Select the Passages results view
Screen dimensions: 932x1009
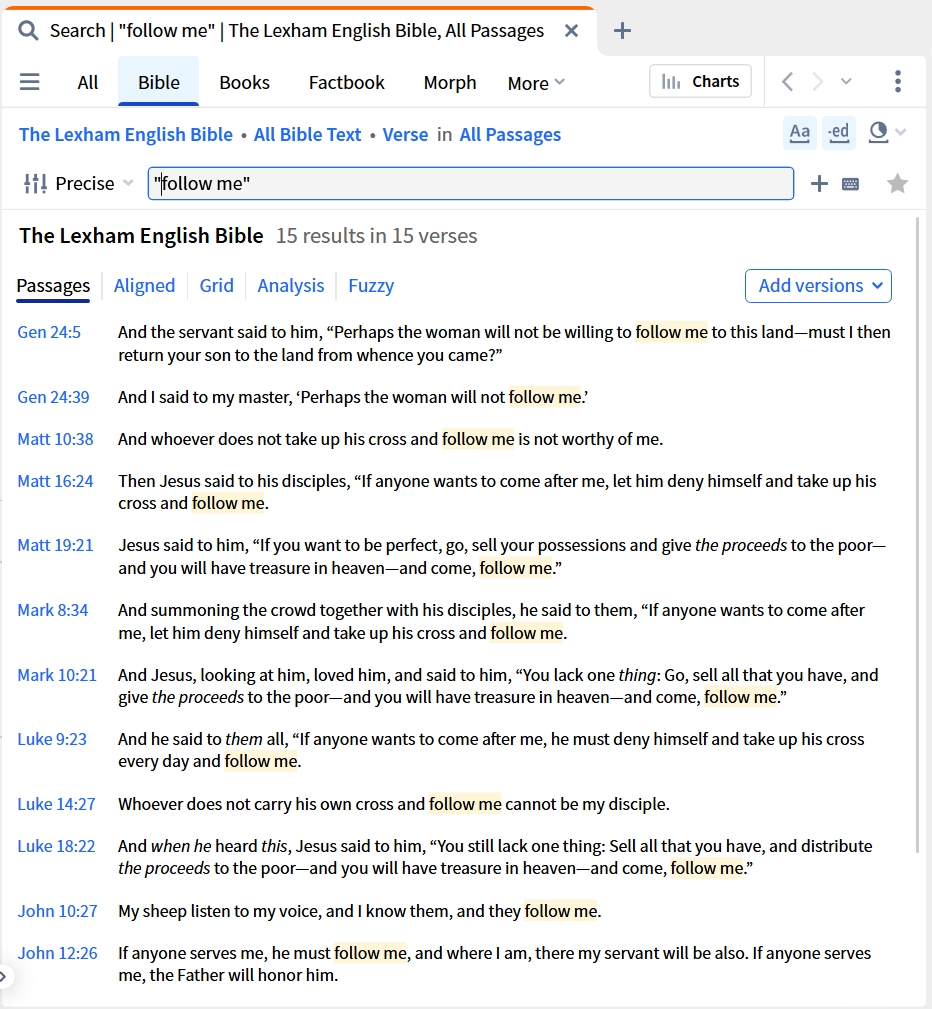pos(53,285)
